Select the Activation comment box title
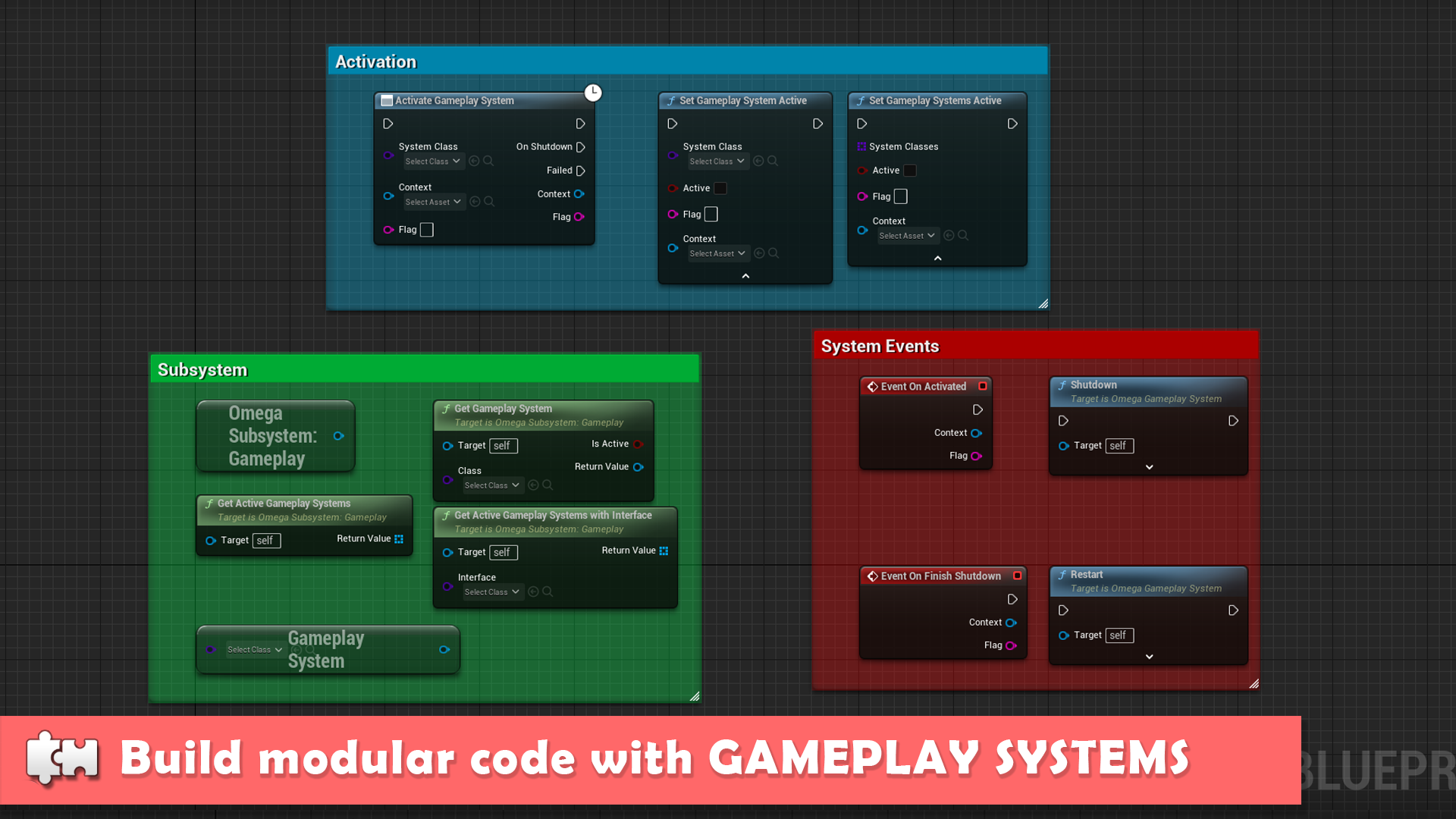Image resolution: width=1456 pixels, height=819 pixels. pyautogui.click(x=376, y=61)
